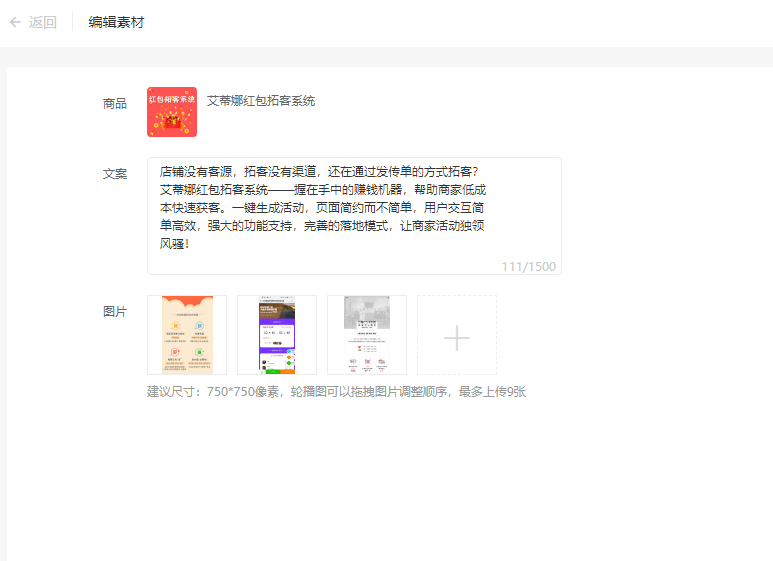Select the gray third uploaded image

point(367,335)
